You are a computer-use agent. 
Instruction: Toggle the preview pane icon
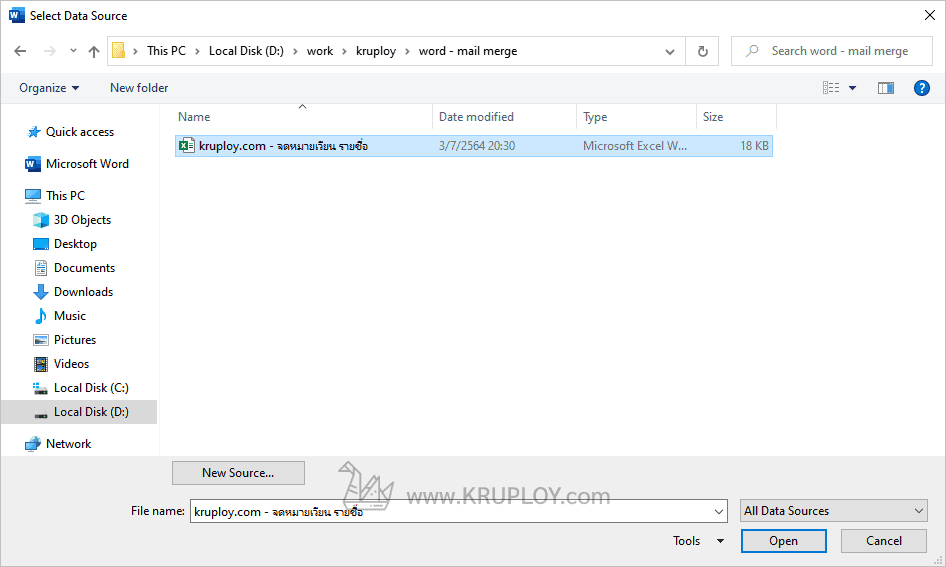(x=885, y=88)
